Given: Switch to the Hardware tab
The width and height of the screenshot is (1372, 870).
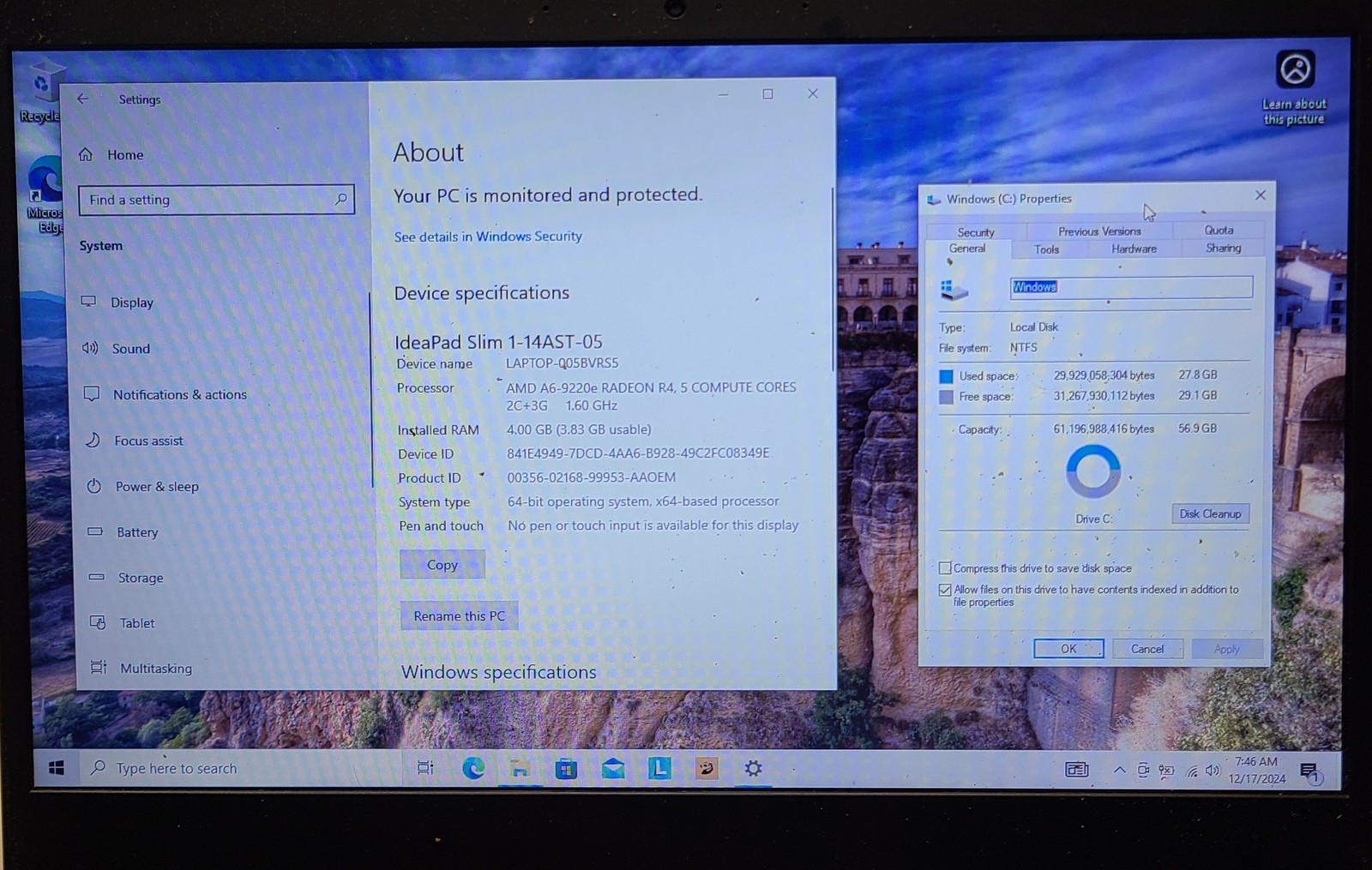Looking at the screenshot, I should coord(1134,249).
